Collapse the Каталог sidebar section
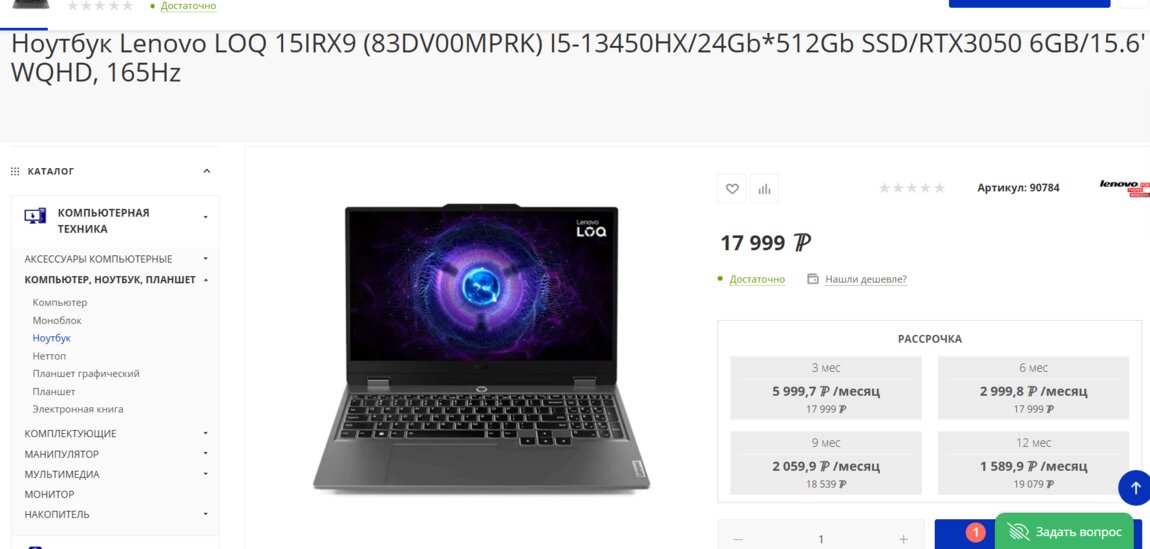 click(207, 172)
